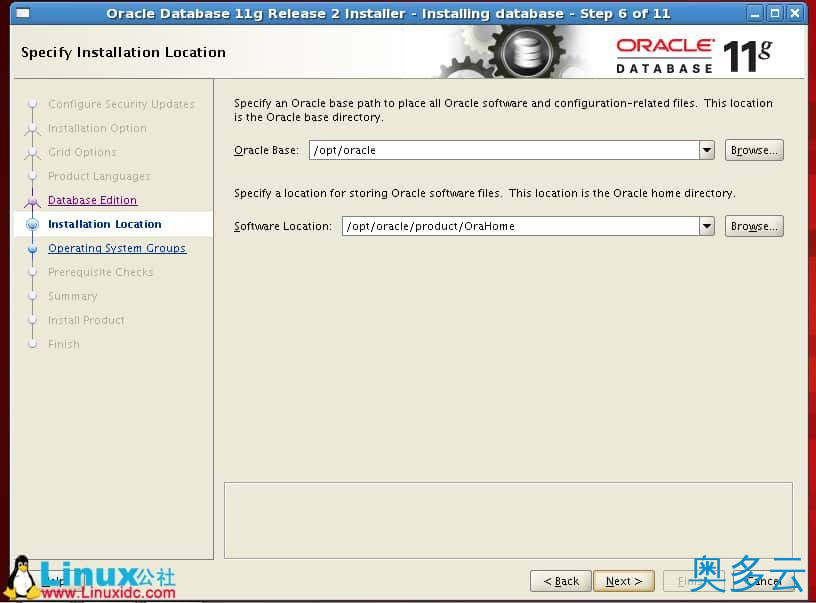Click the empty message area at bottom

pyautogui.click(x=508, y=520)
